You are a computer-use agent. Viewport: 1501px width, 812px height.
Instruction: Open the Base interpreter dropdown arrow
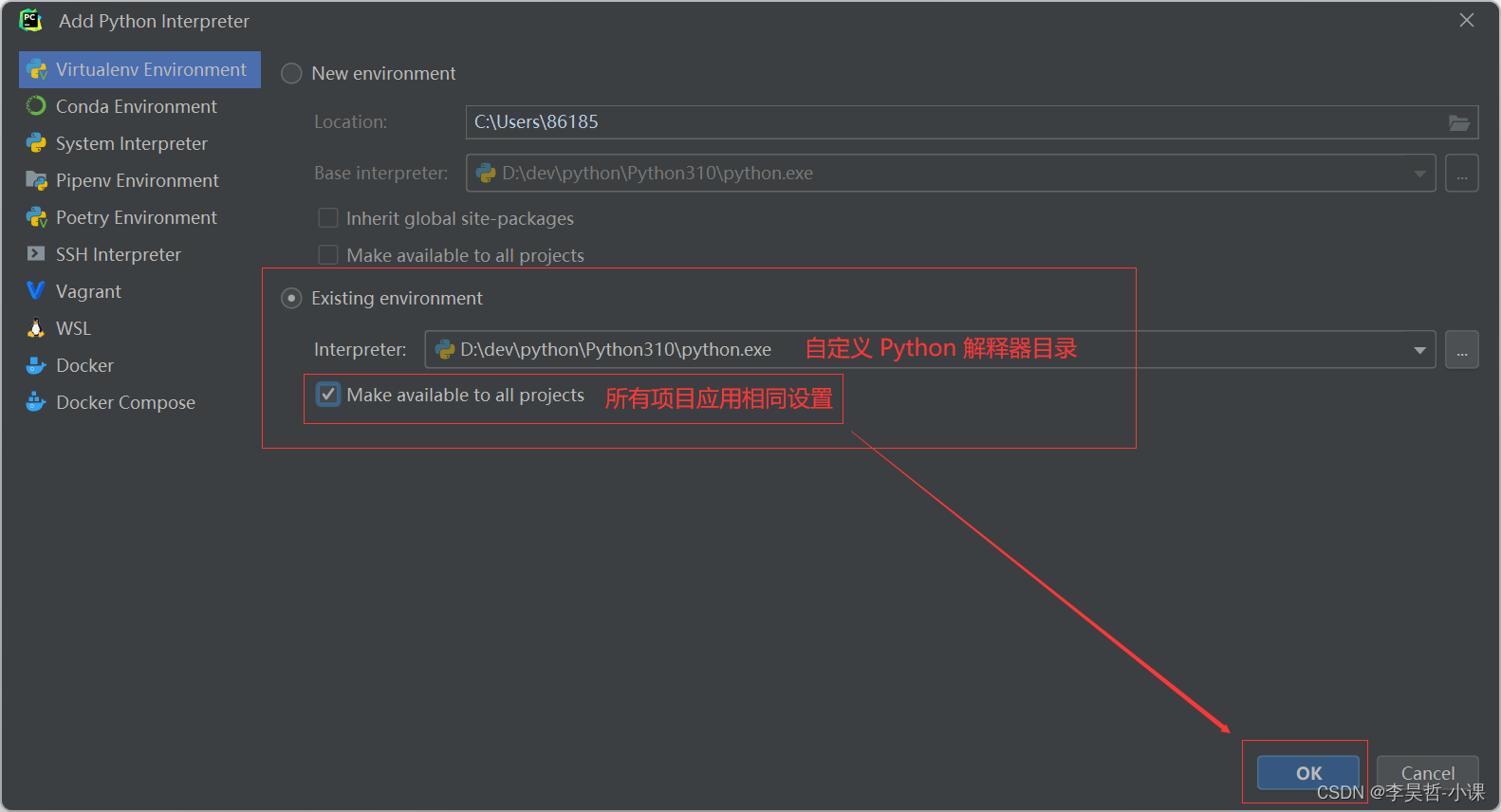tap(1419, 174)
